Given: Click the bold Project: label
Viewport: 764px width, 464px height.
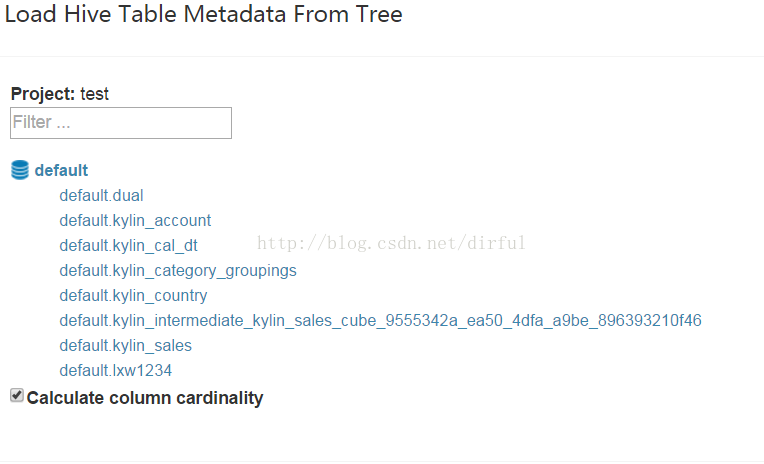Looking at the screenshot, I should (43, 94).
